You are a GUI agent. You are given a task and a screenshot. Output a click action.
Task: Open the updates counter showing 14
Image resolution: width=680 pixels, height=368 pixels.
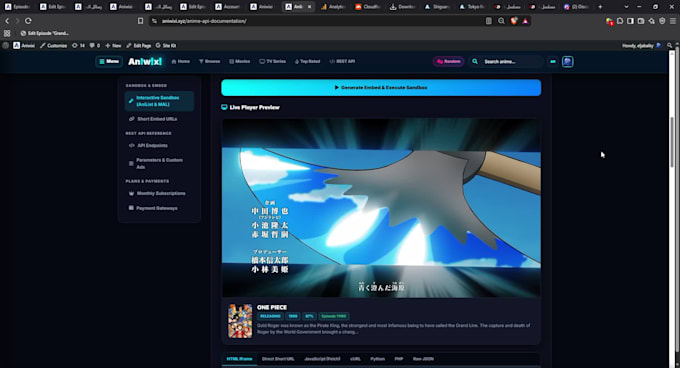[x=78, y=46]
